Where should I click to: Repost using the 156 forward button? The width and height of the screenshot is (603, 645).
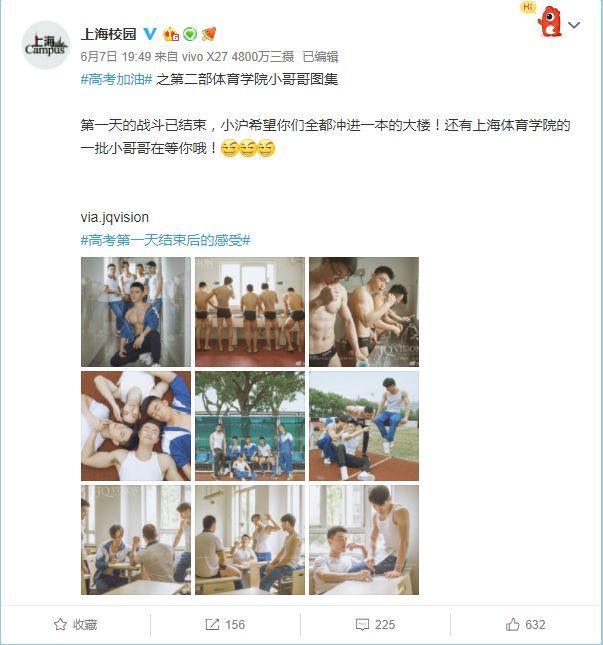click(x=225, y=624)
